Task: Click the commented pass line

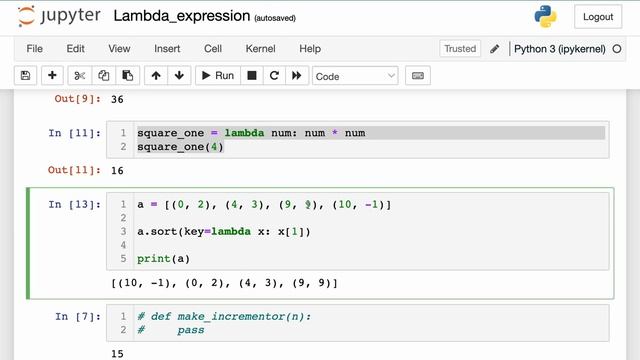Action: (171, 330)
